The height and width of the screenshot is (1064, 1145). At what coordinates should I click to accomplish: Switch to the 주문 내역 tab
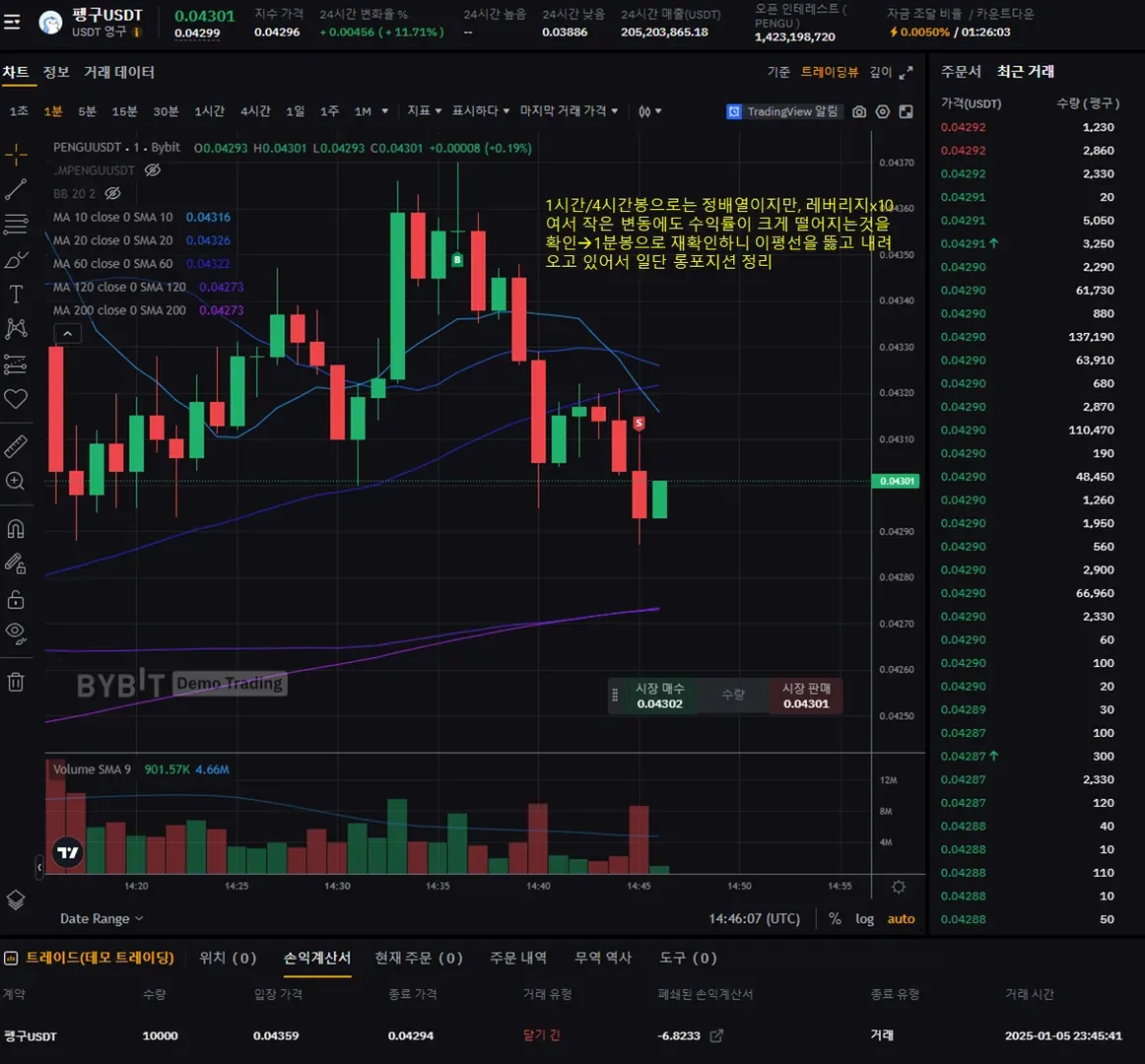click(517, 958)
